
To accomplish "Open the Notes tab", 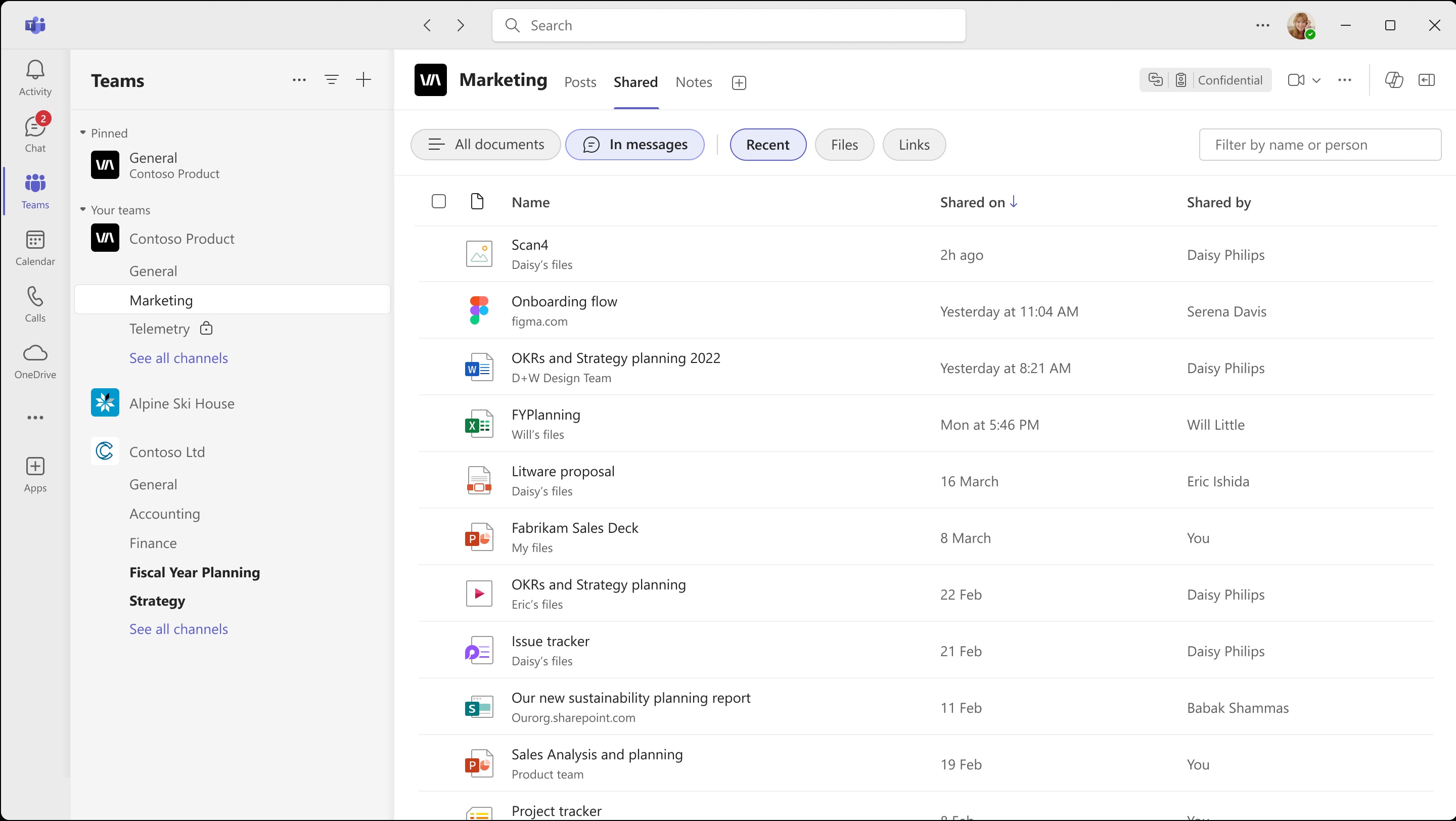I will point(694,82).
